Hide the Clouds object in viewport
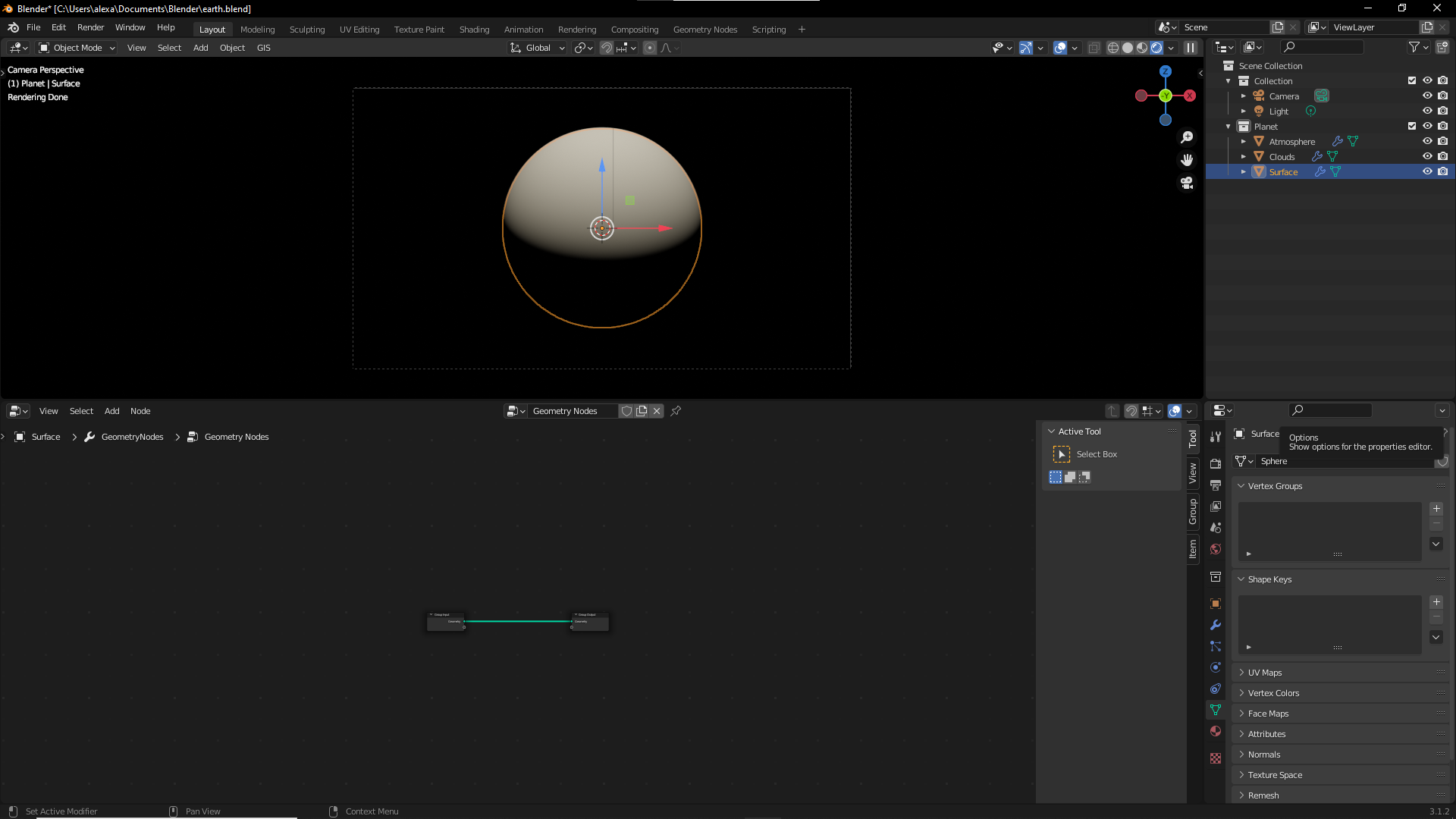The height and width of the screenshot is (819, 1456). click(x=1427, y=157)
